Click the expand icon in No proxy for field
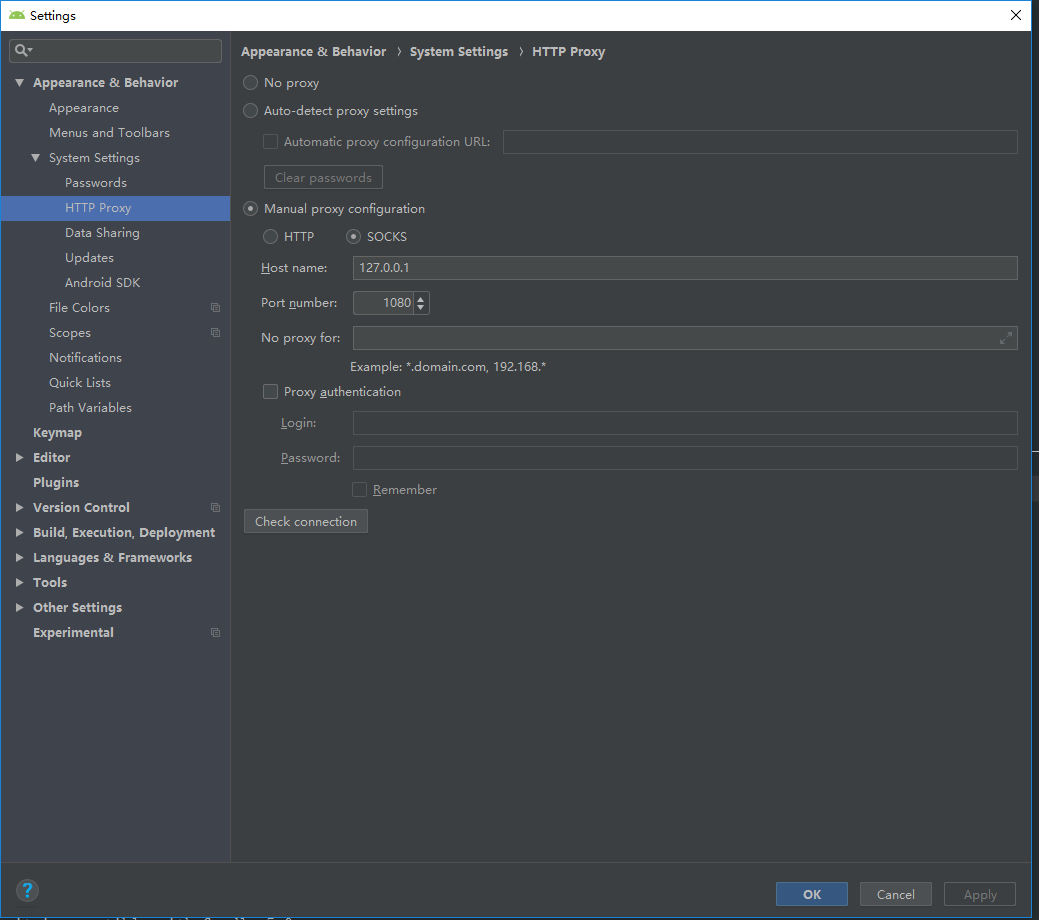The image size is (1039, 920). click(x=1007, y=338)
